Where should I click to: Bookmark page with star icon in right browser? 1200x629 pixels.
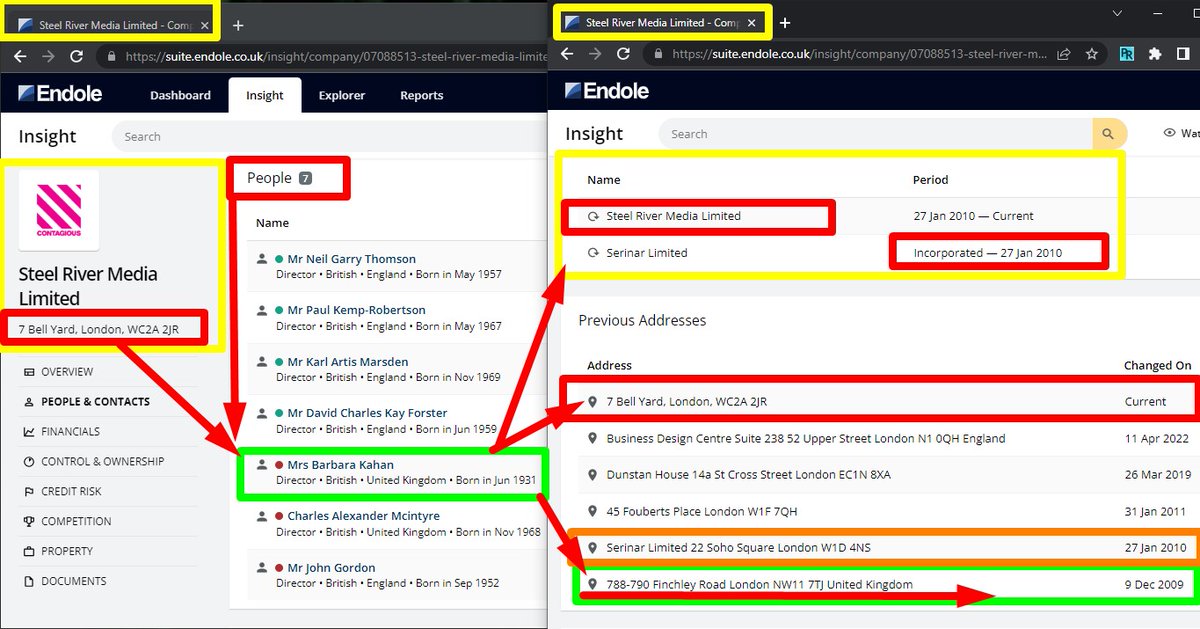point(1092,54)
